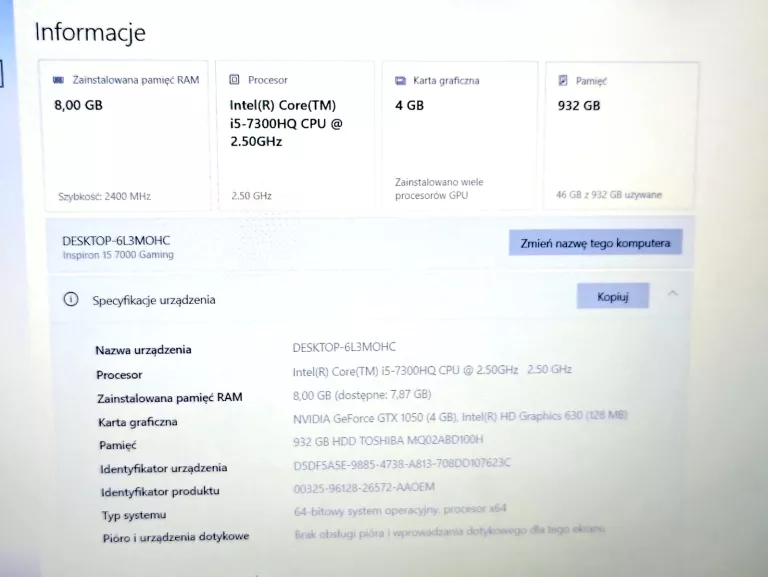The height and width of the screenshot is (577, 768).
Task: Click the info icon beside Specyfikacje urządzenia
Action: pyautogui.click(x=71, y=299)
